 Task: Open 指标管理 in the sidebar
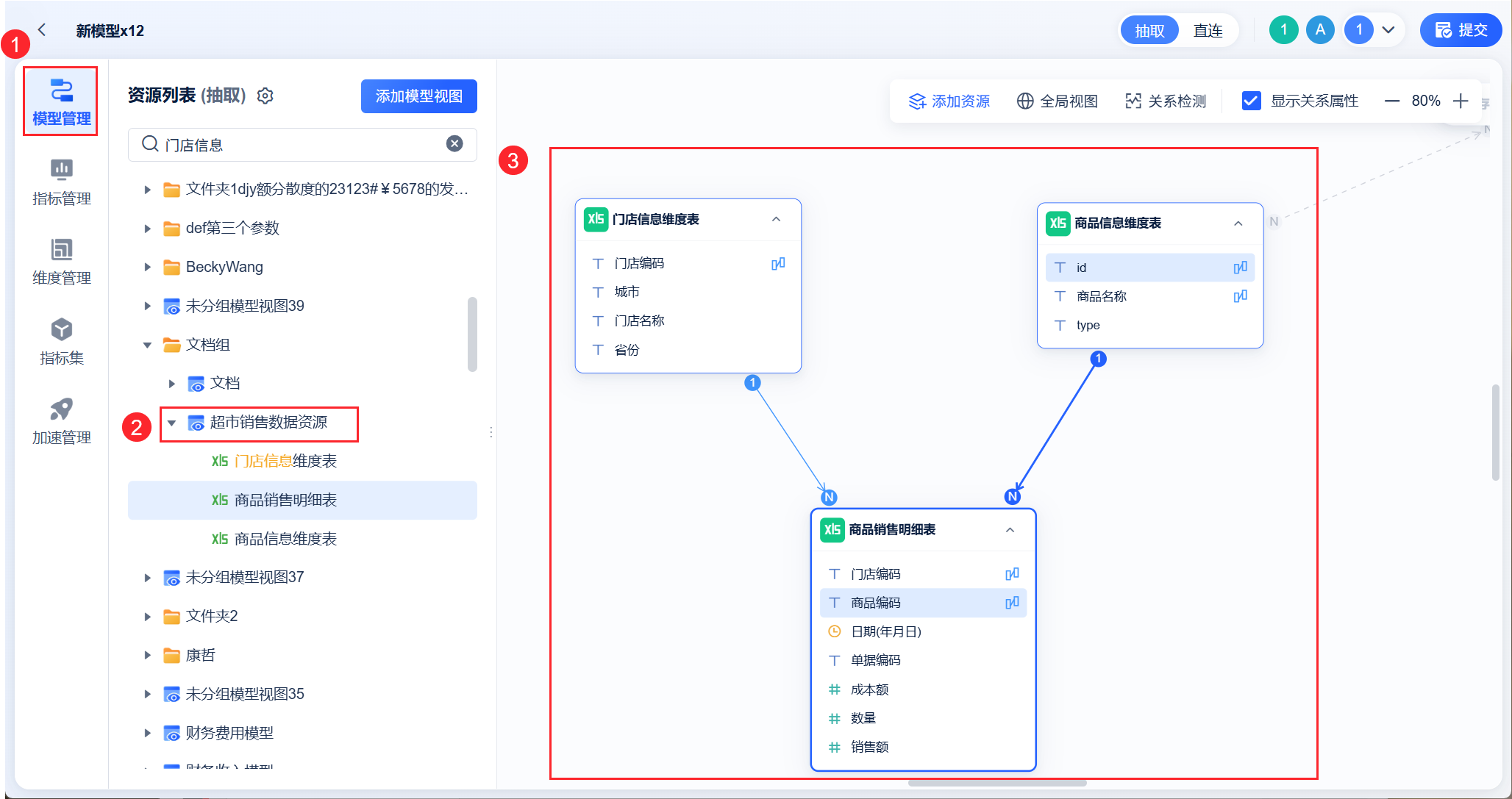point(61,182)
